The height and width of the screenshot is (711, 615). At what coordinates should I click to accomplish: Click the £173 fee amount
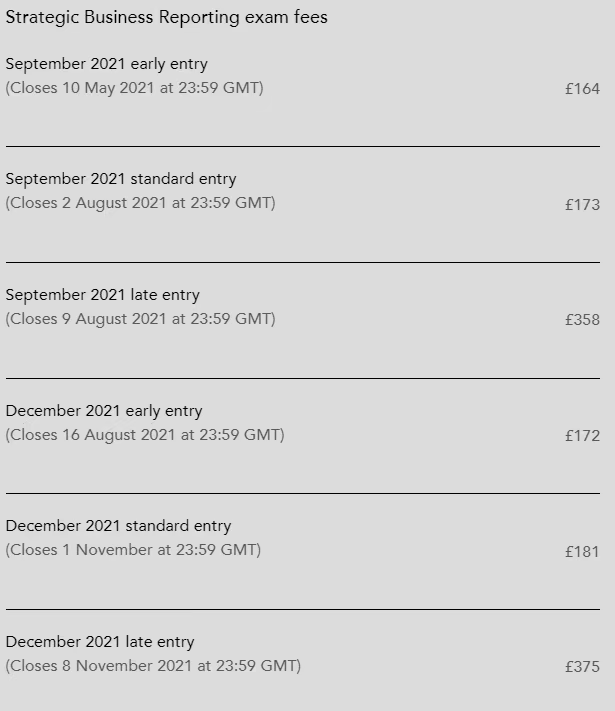pos(582,205)
